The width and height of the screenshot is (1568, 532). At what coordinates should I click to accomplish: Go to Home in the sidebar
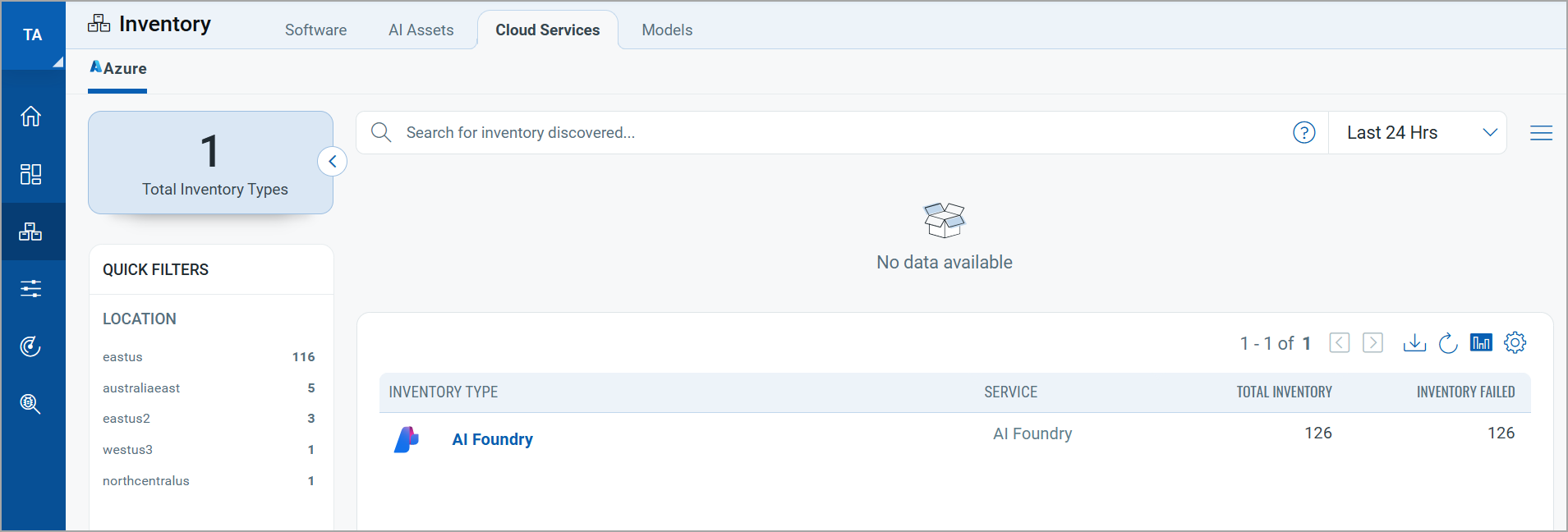pyautogui.click(x=31, y=117)
